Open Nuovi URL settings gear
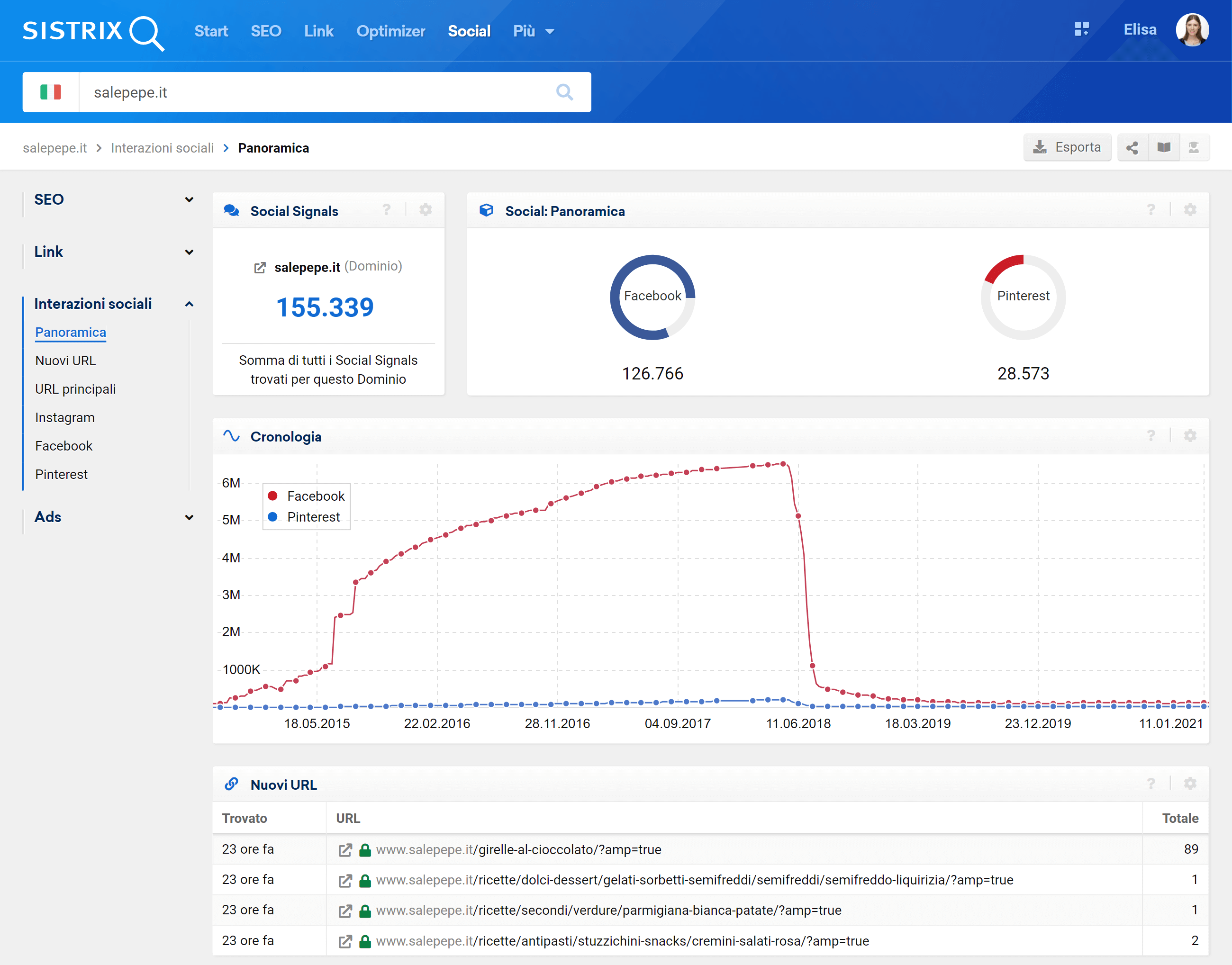 [x=1190, y=784]
